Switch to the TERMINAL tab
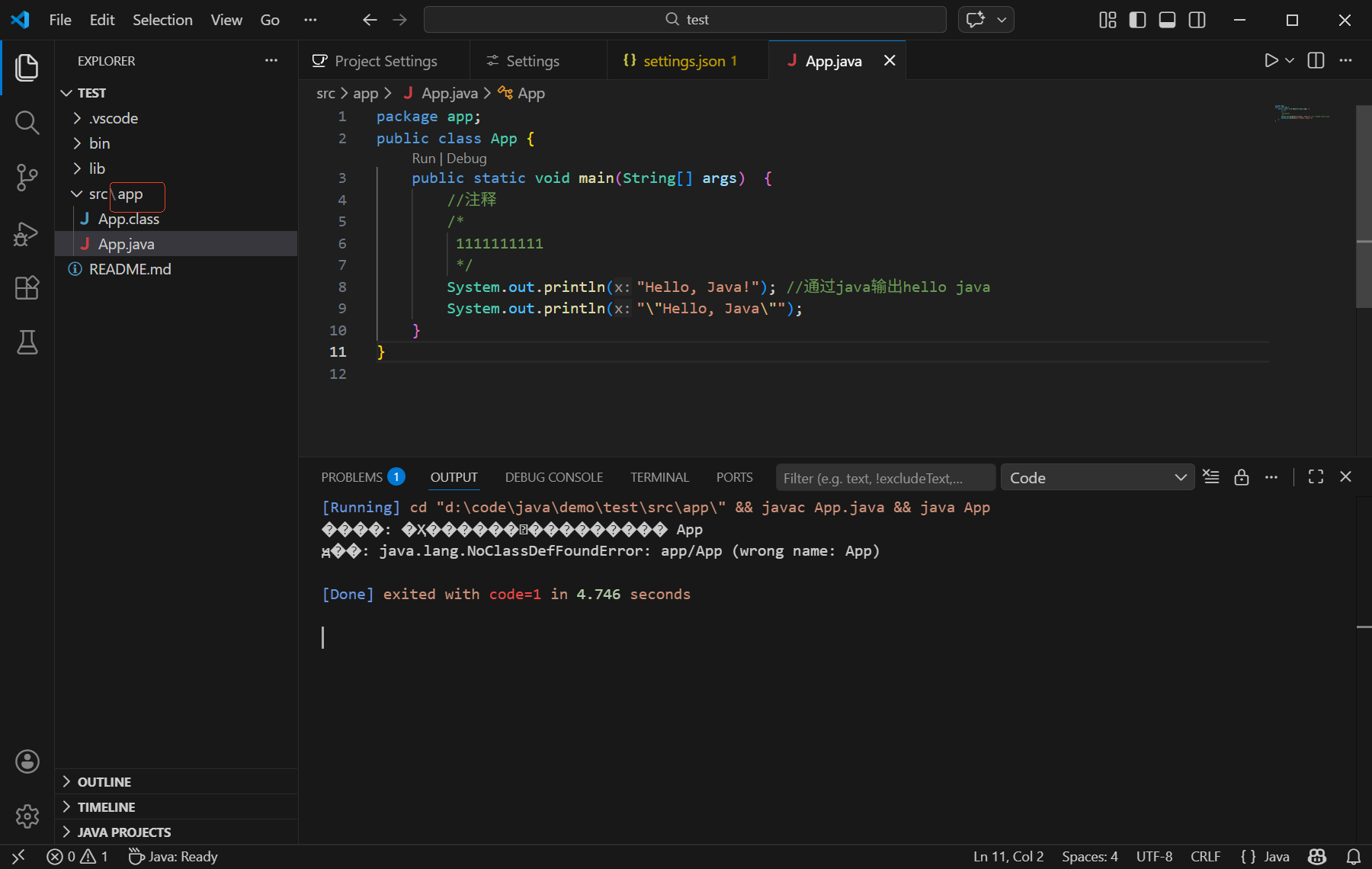 tap(659, 477)
